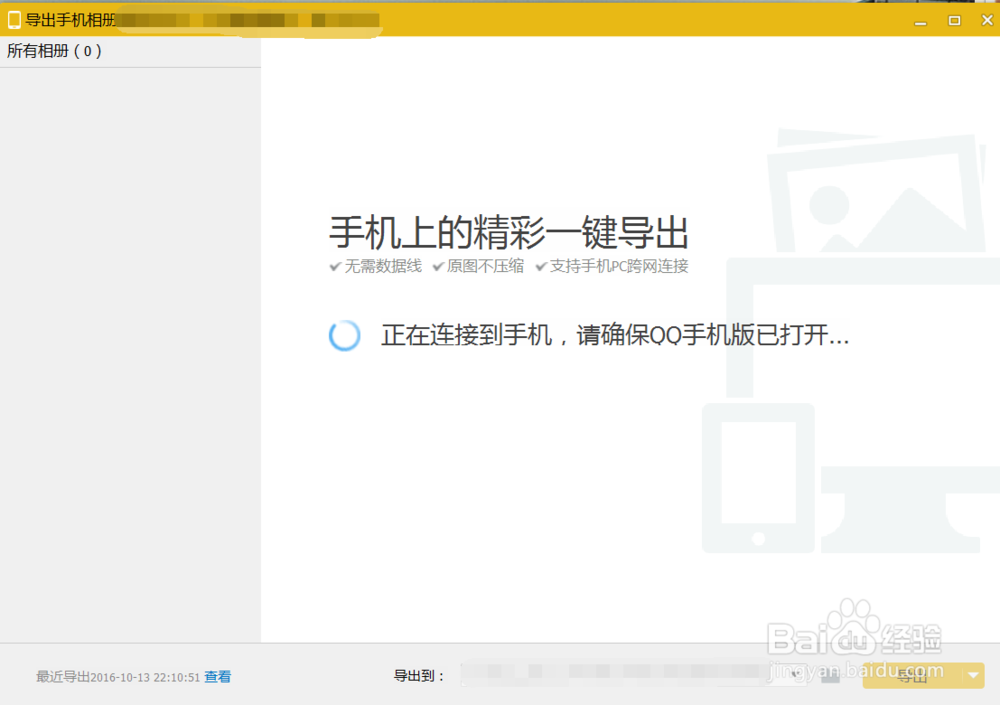
Task: Open the dropdown arrow beside 导出 button
Action: click(973, 676)
